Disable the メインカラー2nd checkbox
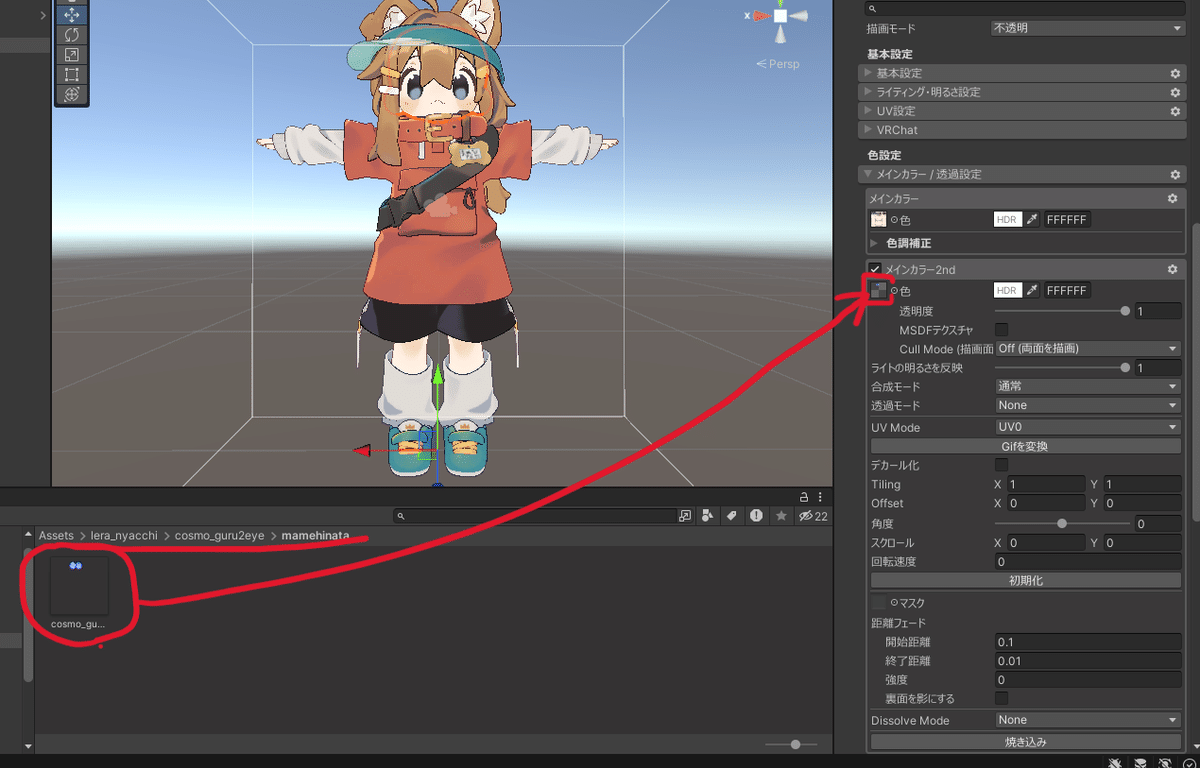Viewport: 1200px width, 768px height. 875,270
